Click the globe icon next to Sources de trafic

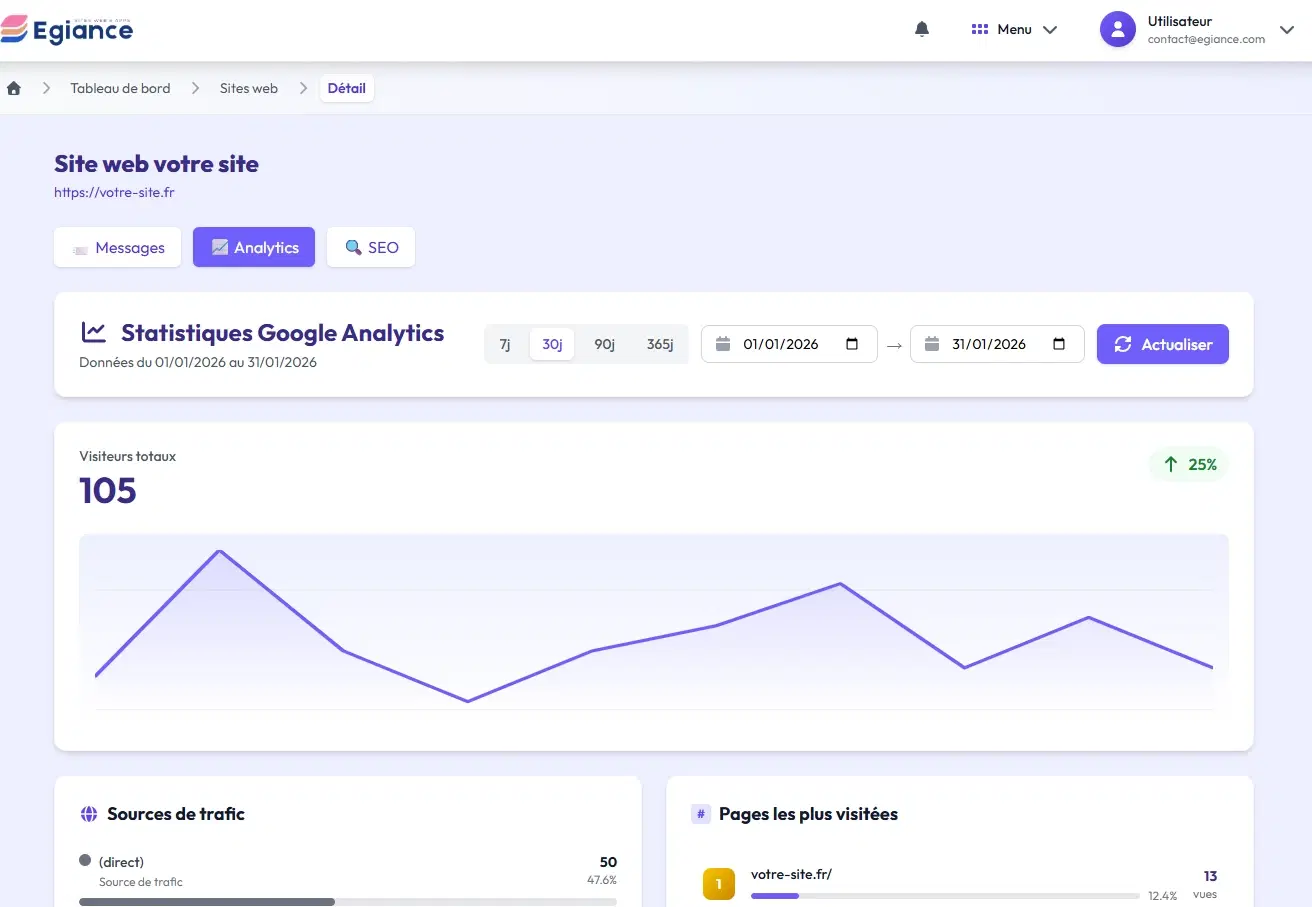89,813
